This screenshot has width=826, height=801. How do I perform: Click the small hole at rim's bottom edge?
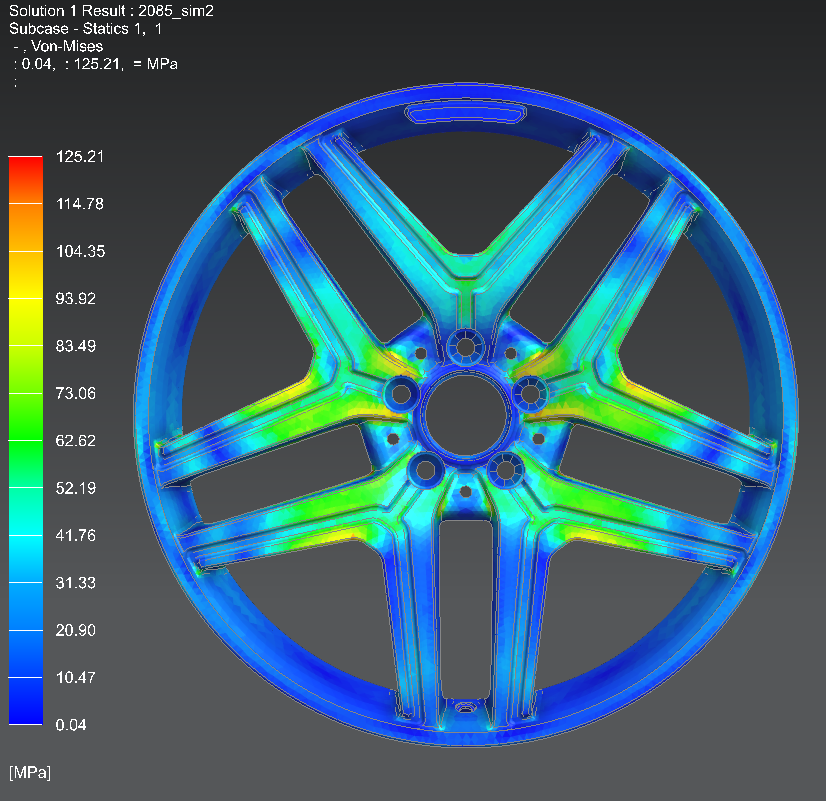point(465,707)
